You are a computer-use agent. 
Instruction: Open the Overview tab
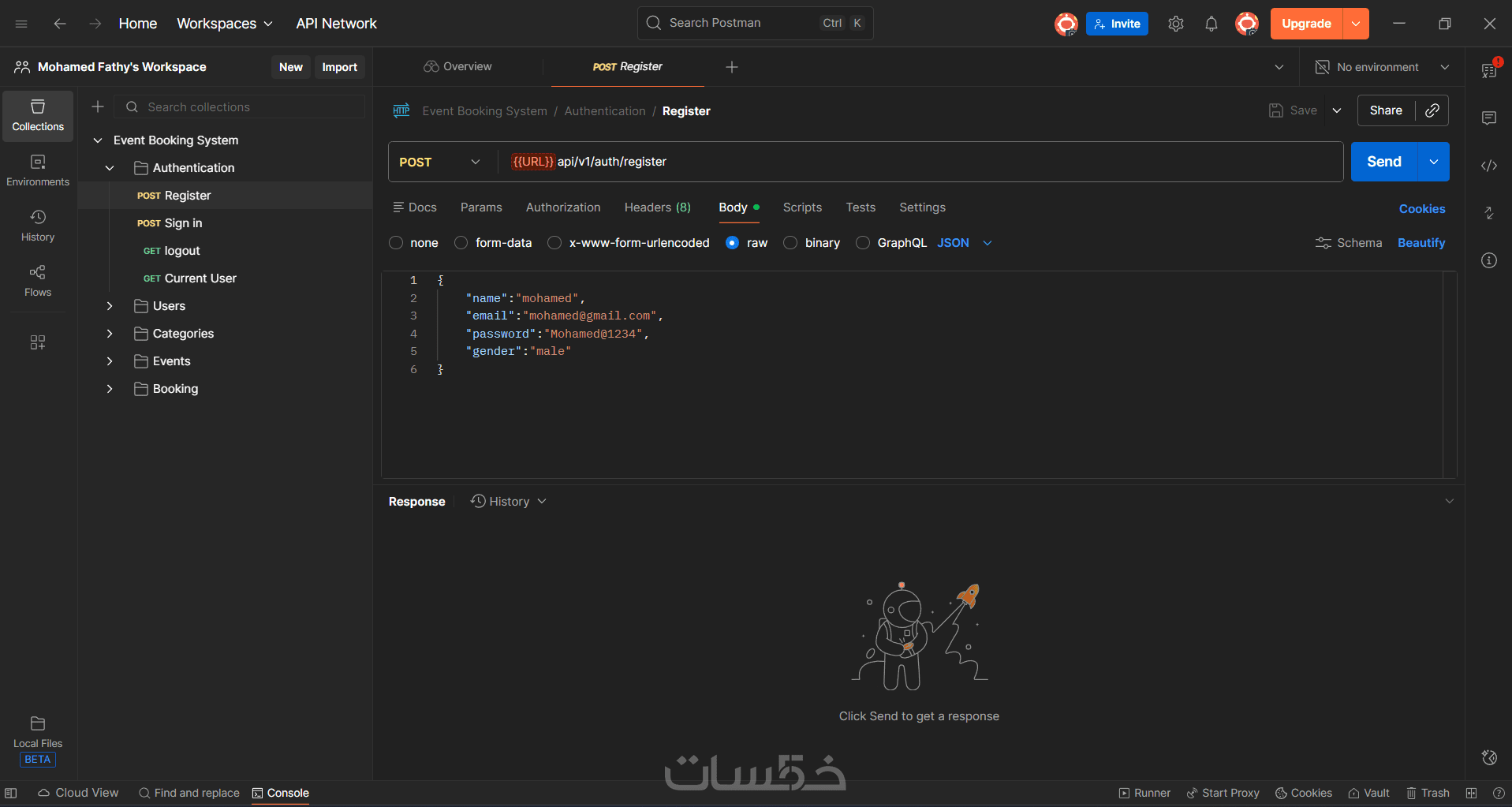457,67
